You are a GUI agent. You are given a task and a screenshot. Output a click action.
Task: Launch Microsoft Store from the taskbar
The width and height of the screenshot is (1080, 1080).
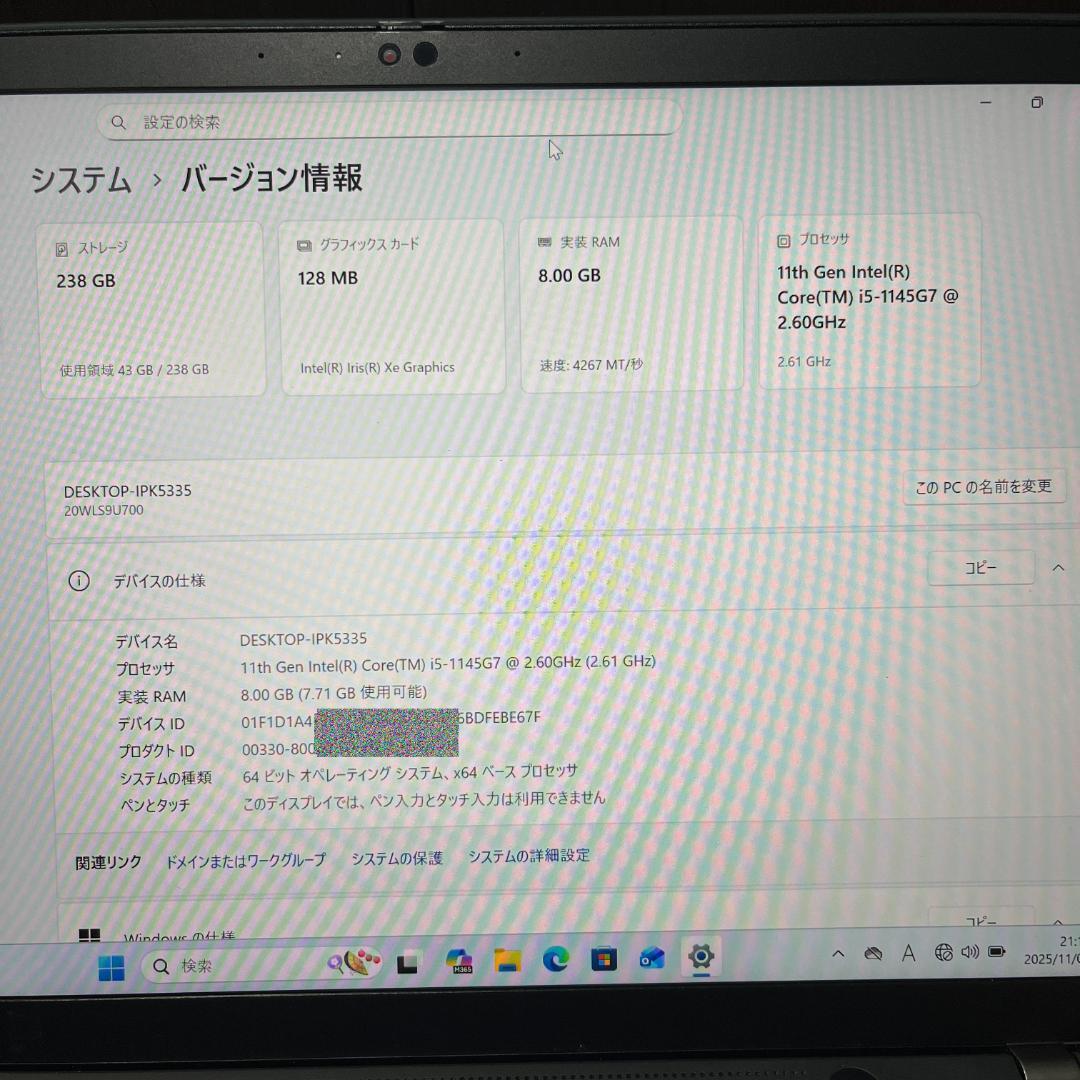click(x=604, y=960)
